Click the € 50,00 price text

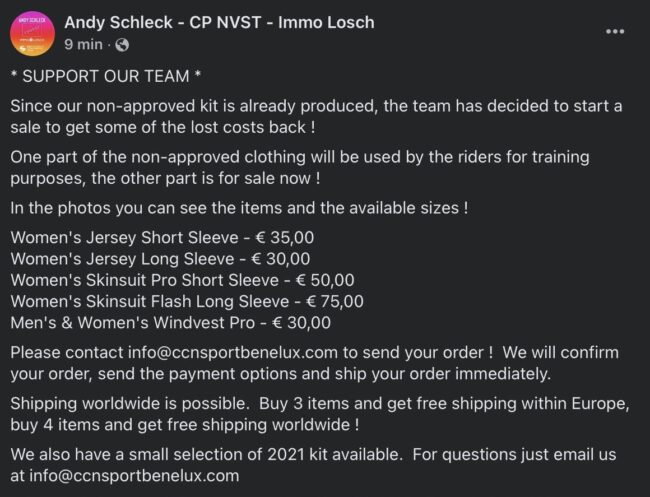point(325,280)
